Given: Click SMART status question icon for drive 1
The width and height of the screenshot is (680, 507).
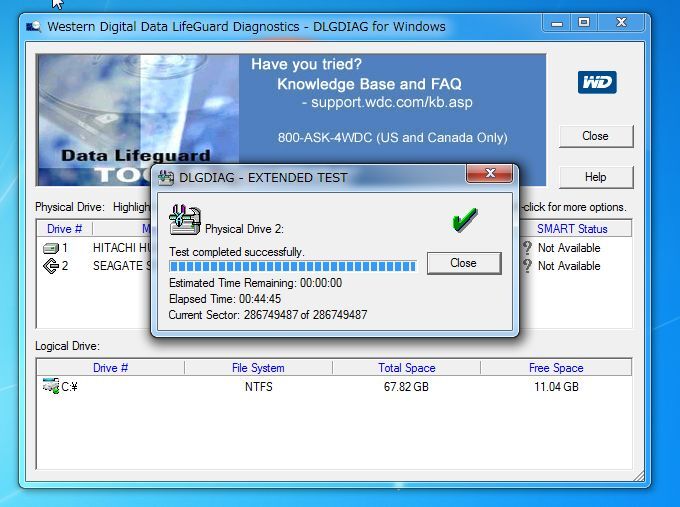Looking at the screenshot, I should (x=527, y=248).
